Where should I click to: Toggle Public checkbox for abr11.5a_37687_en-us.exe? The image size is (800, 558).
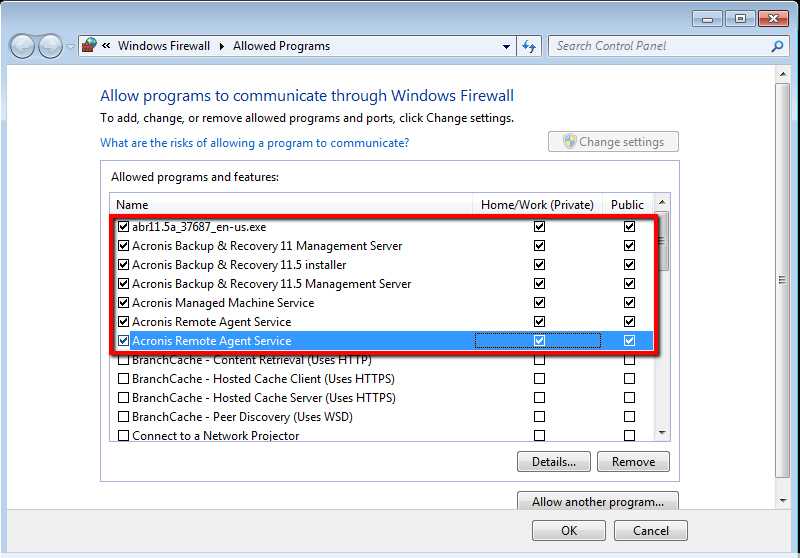pyautogui.click(x=629, y=226)
